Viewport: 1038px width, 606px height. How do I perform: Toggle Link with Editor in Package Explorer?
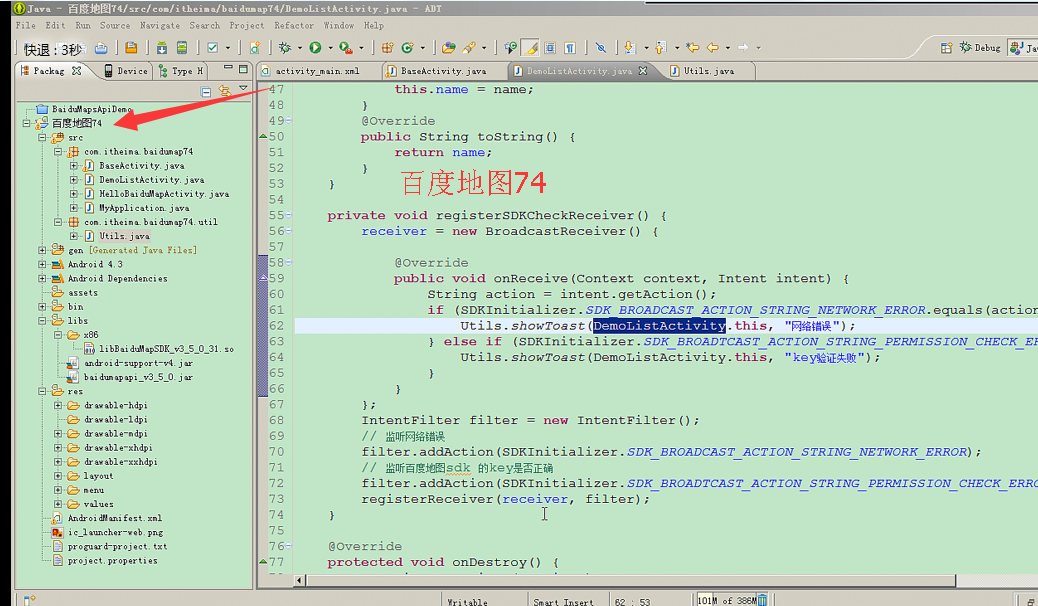(225, 91)
